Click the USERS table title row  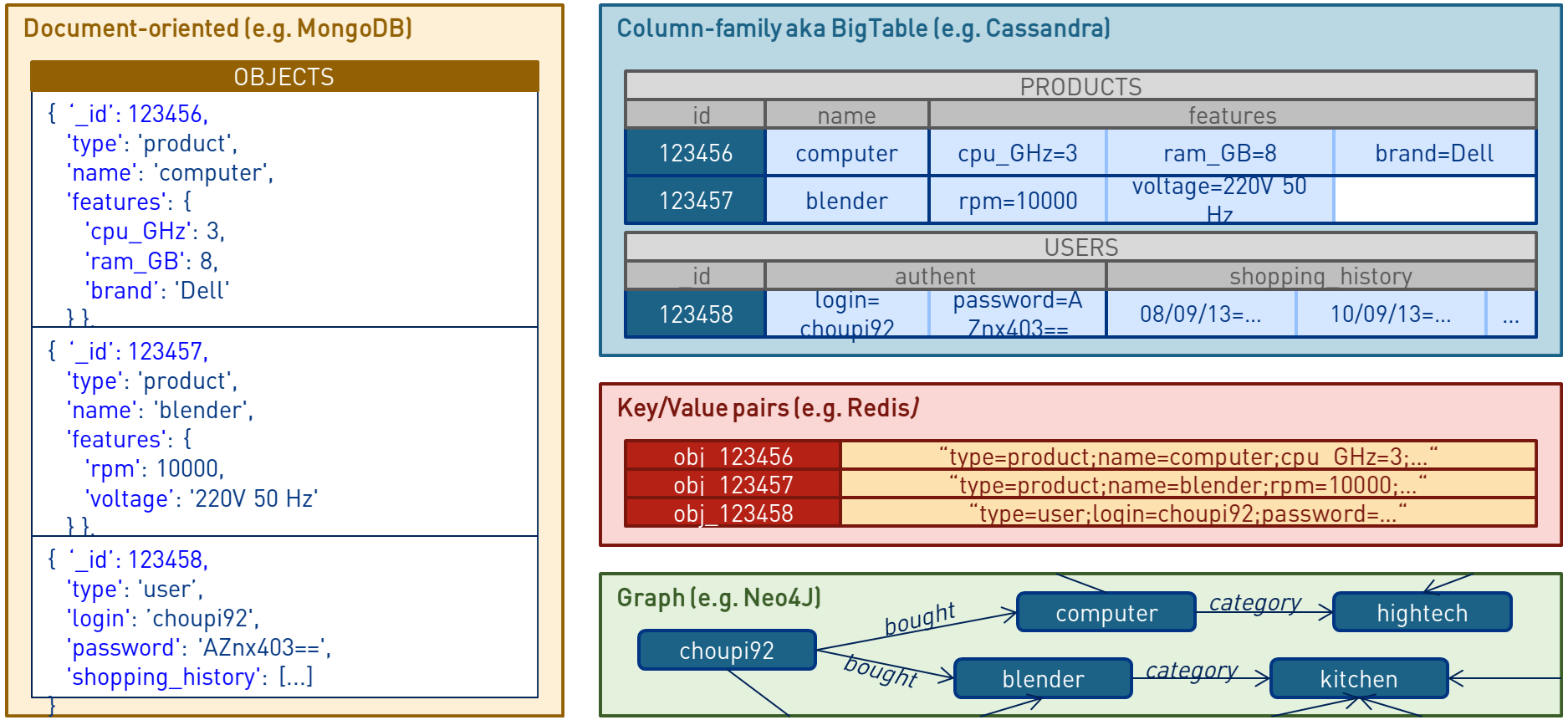(x=1080, y=247)
